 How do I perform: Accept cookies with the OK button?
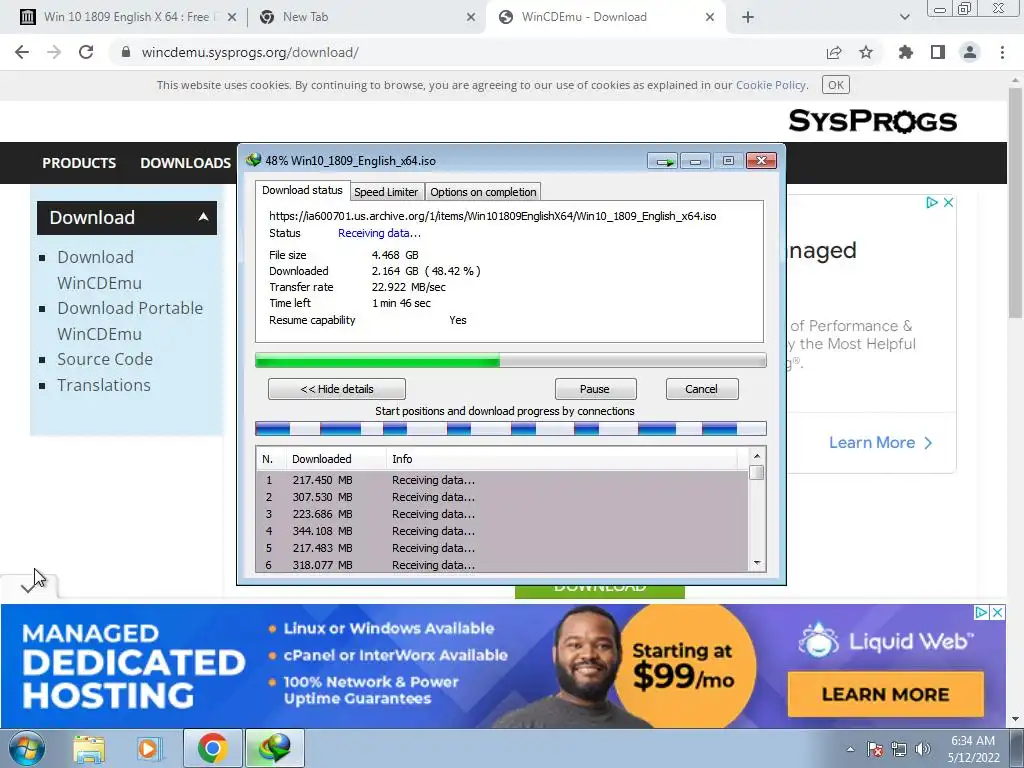[x=836, y=85]
